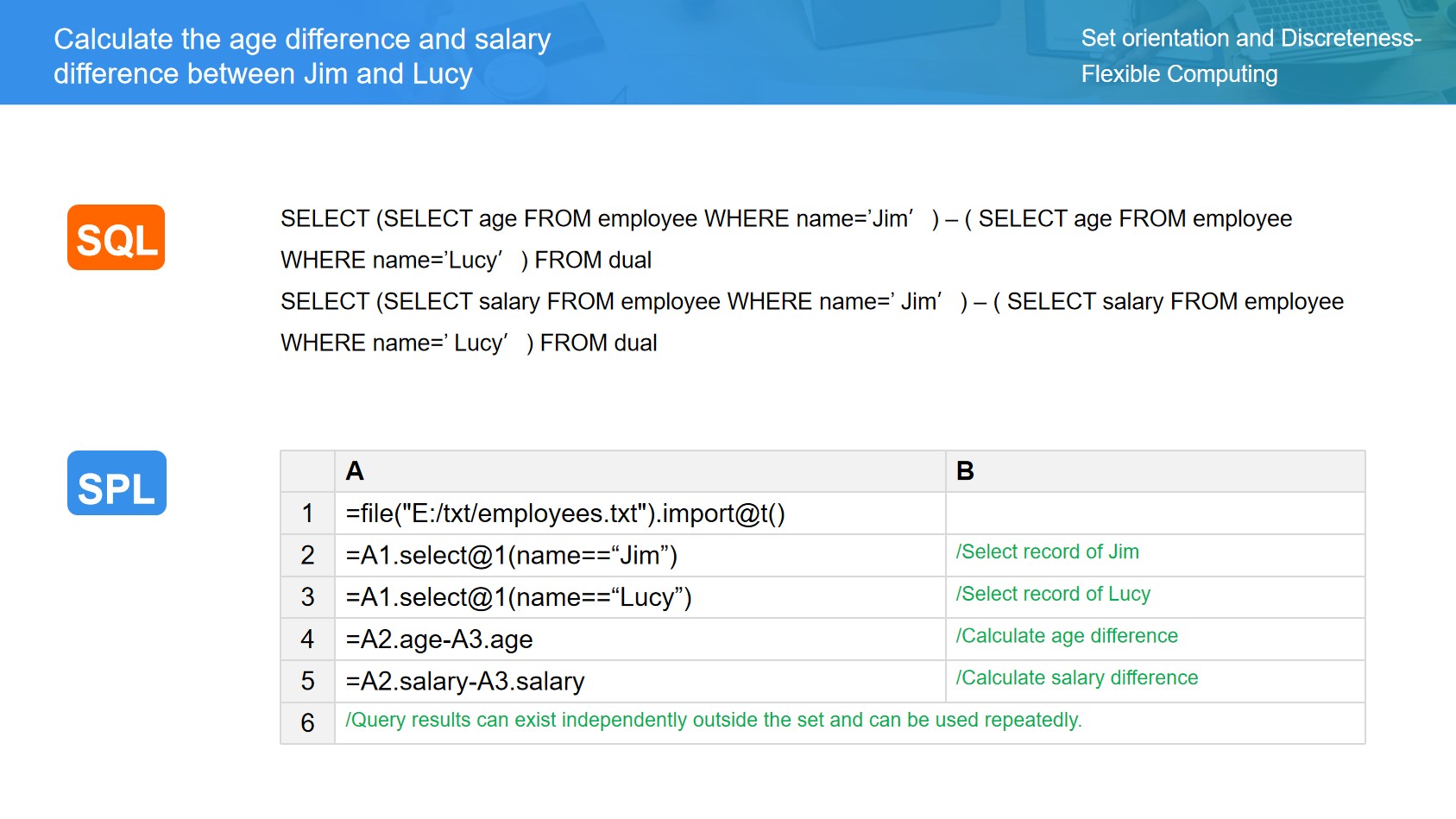Click the "Query results can exist independently" note

713,721
